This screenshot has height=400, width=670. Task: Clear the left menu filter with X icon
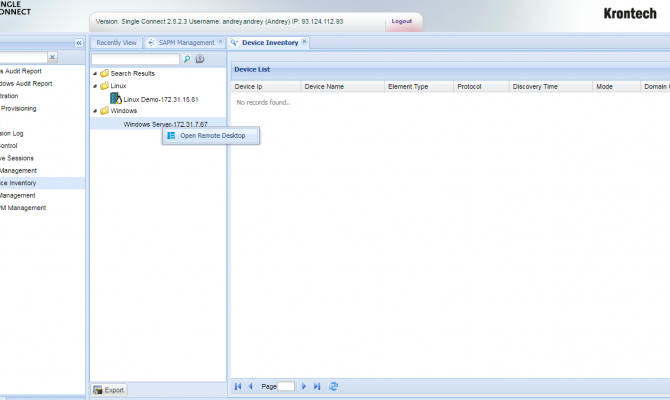(x=52, y=57)
